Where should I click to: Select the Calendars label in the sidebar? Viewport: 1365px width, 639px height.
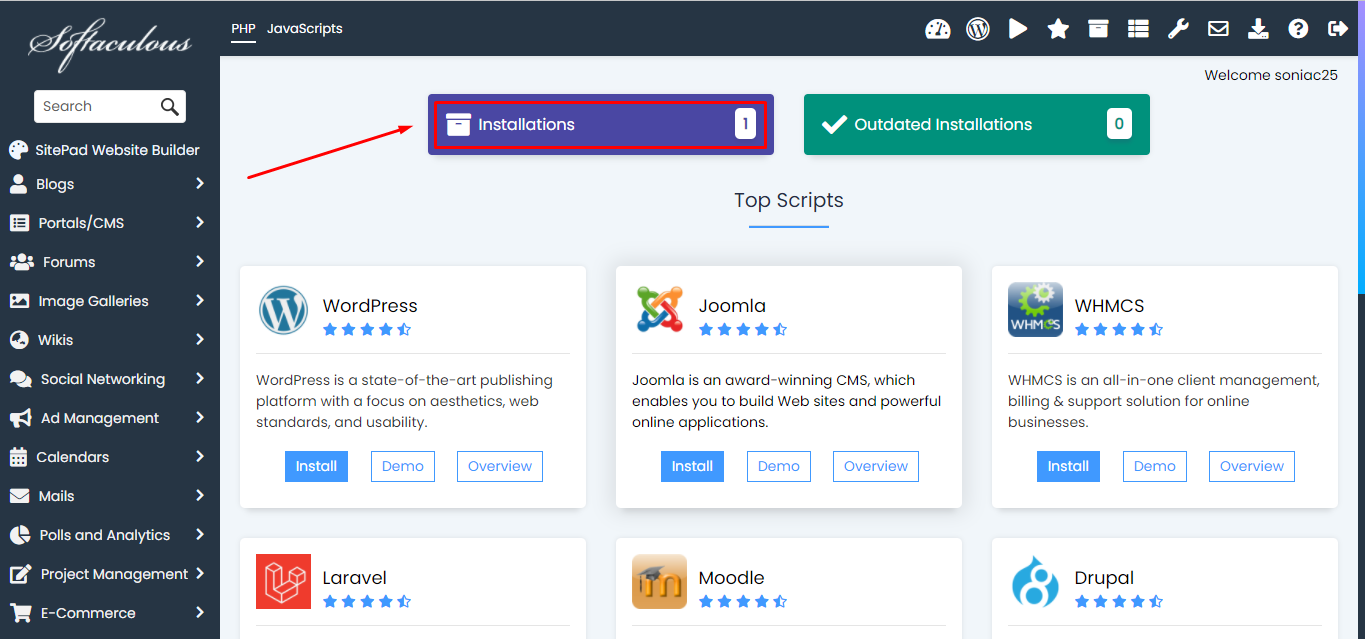(73, 457)
